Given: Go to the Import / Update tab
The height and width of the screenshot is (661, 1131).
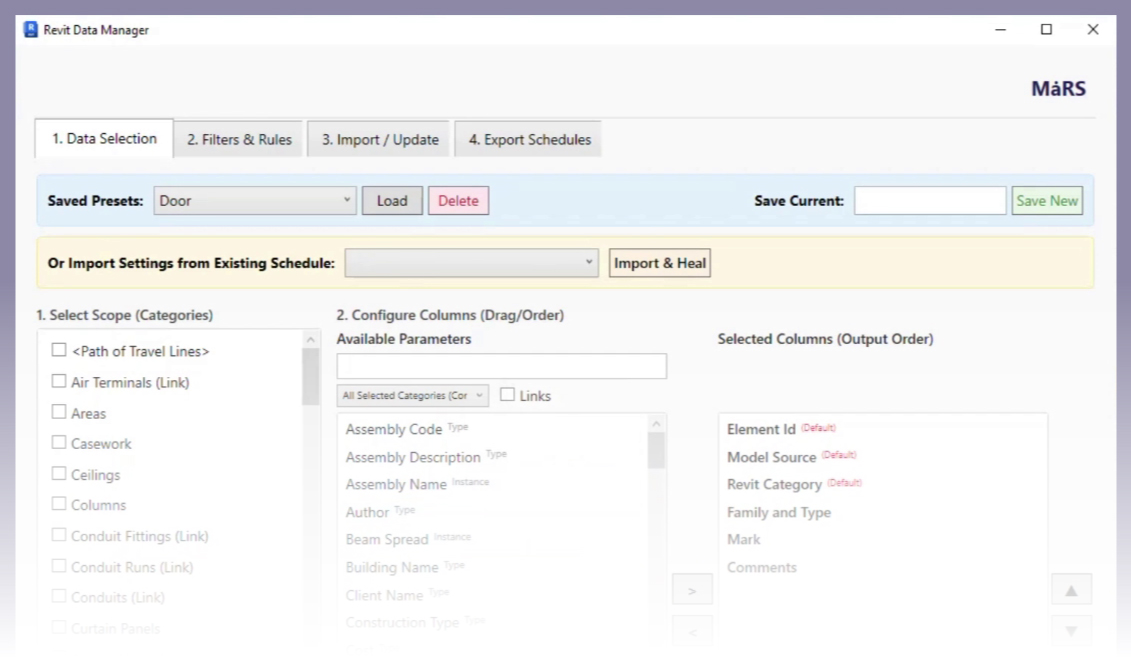Looking at the screenshot, I should pos(380,140).
